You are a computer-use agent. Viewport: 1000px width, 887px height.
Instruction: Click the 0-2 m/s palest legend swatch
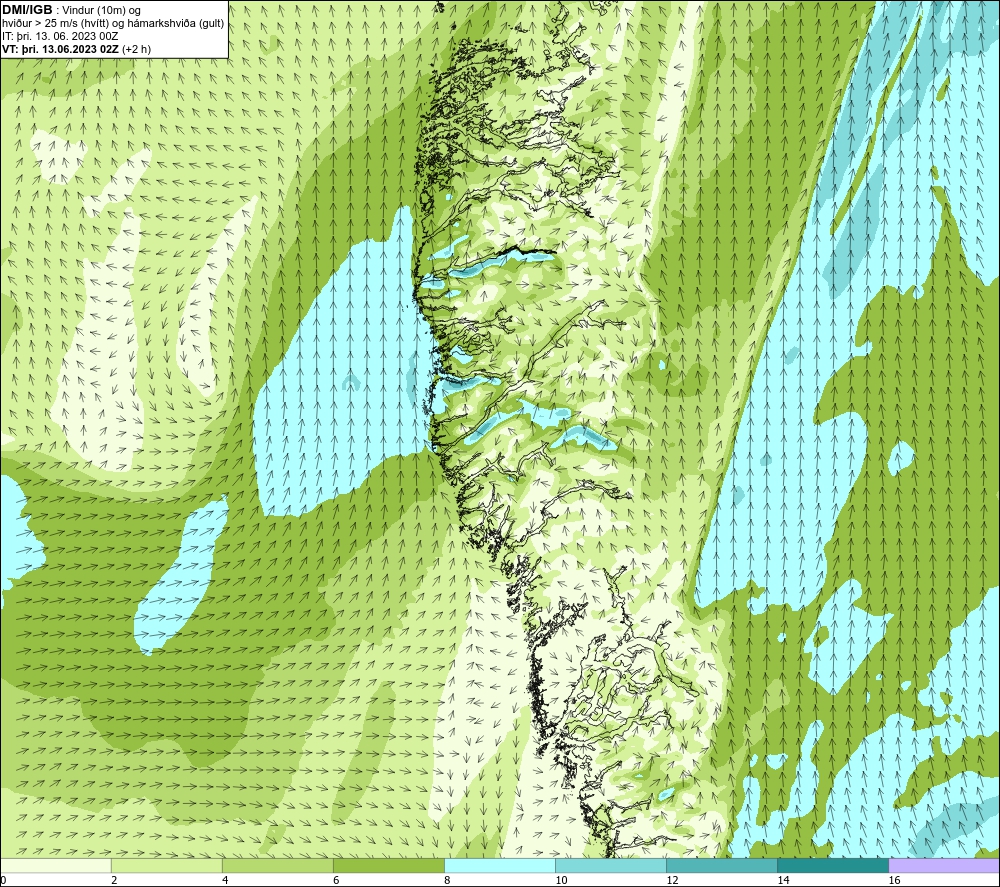coord(55,865)
